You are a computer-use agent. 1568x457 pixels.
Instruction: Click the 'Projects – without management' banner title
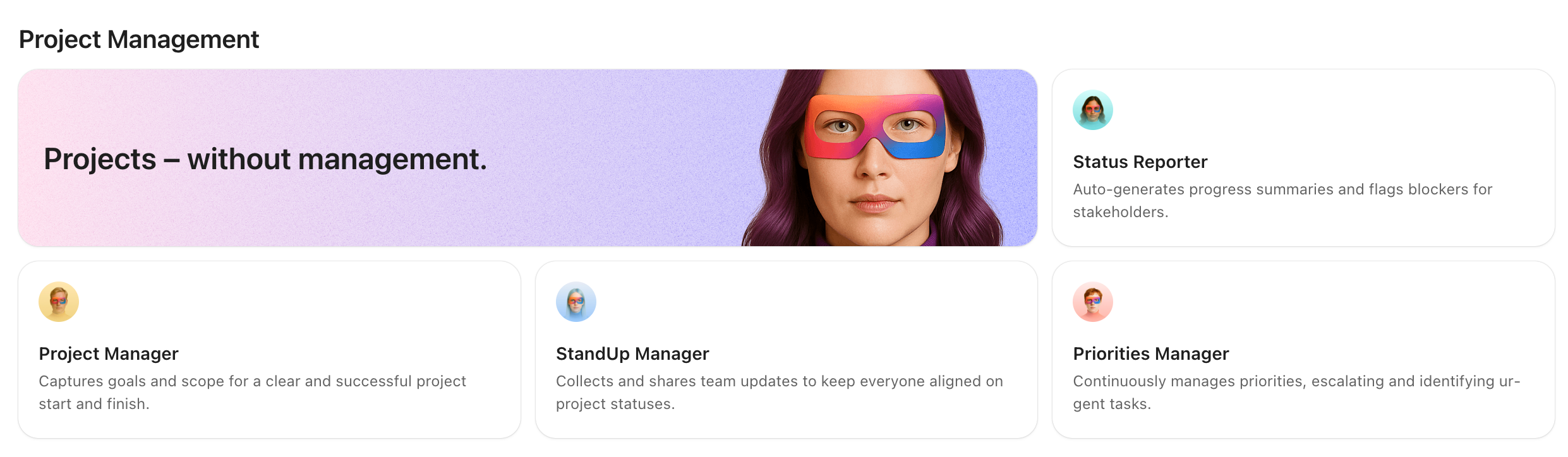265,160
